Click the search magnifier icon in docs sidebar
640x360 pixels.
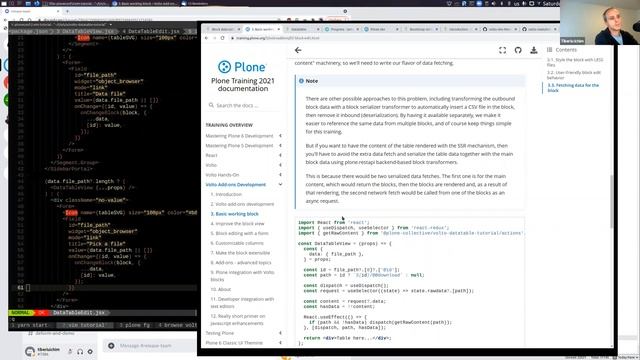[x=211, y=105]
